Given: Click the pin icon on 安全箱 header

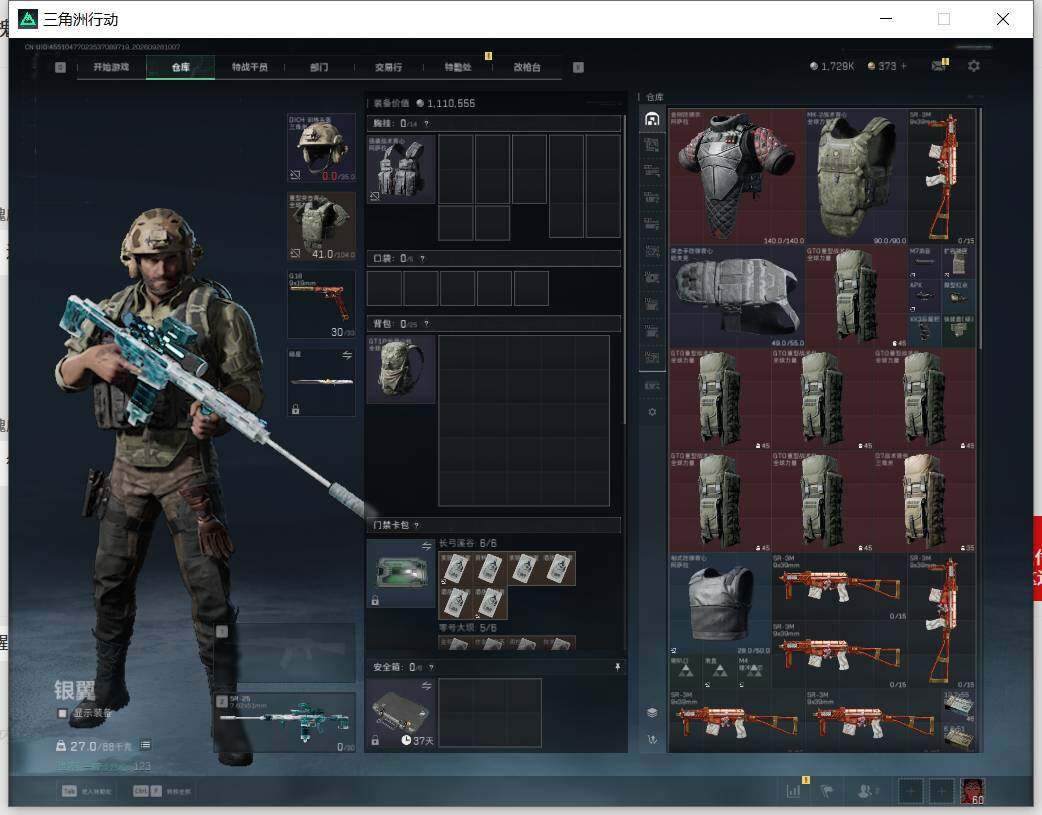Looking at the screenshot, I should pyautogui.click(x=617, y=667).
